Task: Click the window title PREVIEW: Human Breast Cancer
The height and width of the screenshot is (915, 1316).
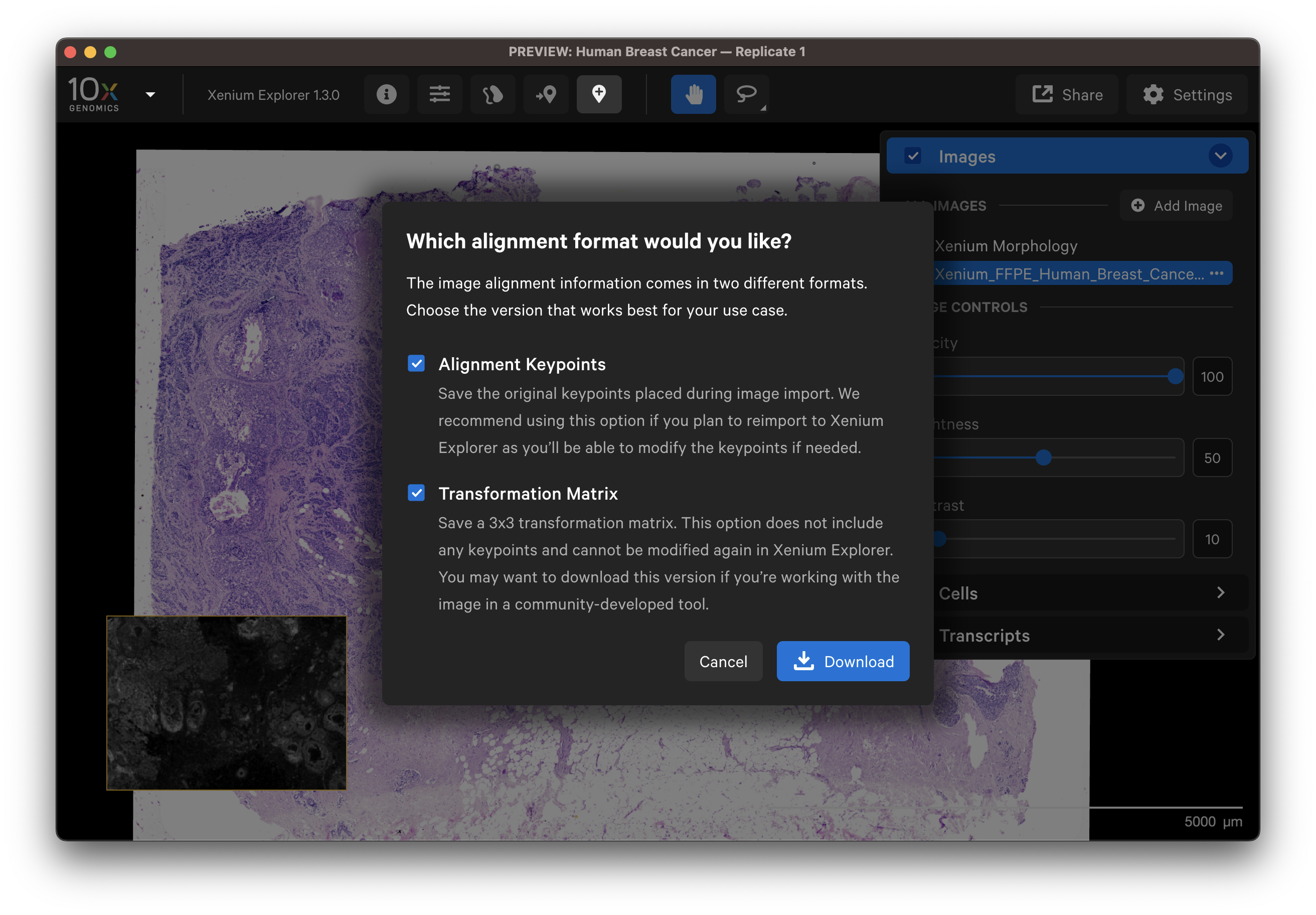Action: tap(657, 52)
